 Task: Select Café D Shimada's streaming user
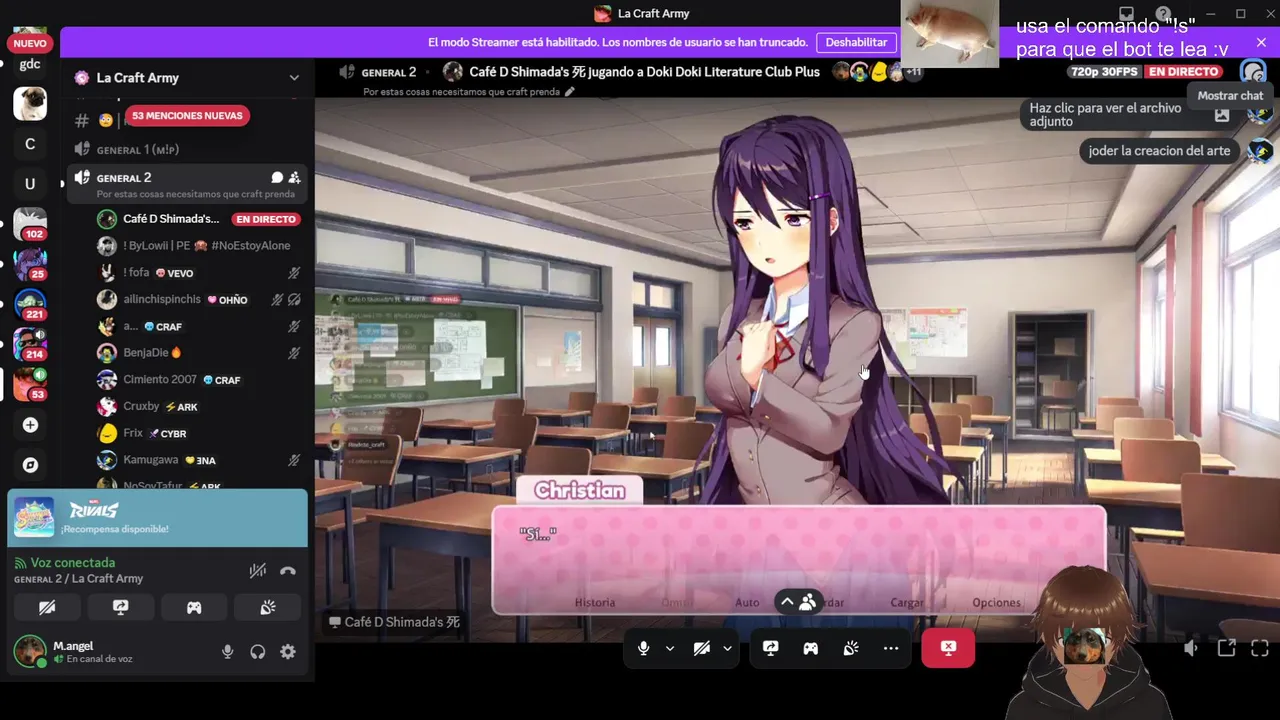point(198,219)
